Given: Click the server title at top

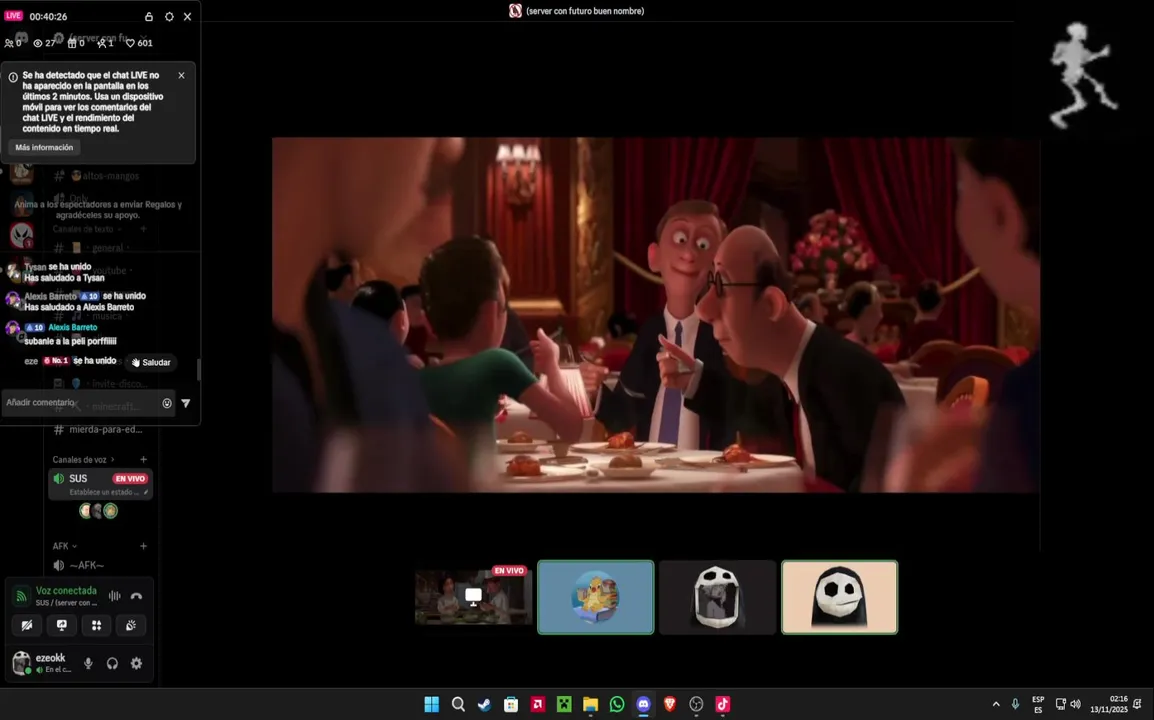Looking at the screenshot, I should 585,11.
